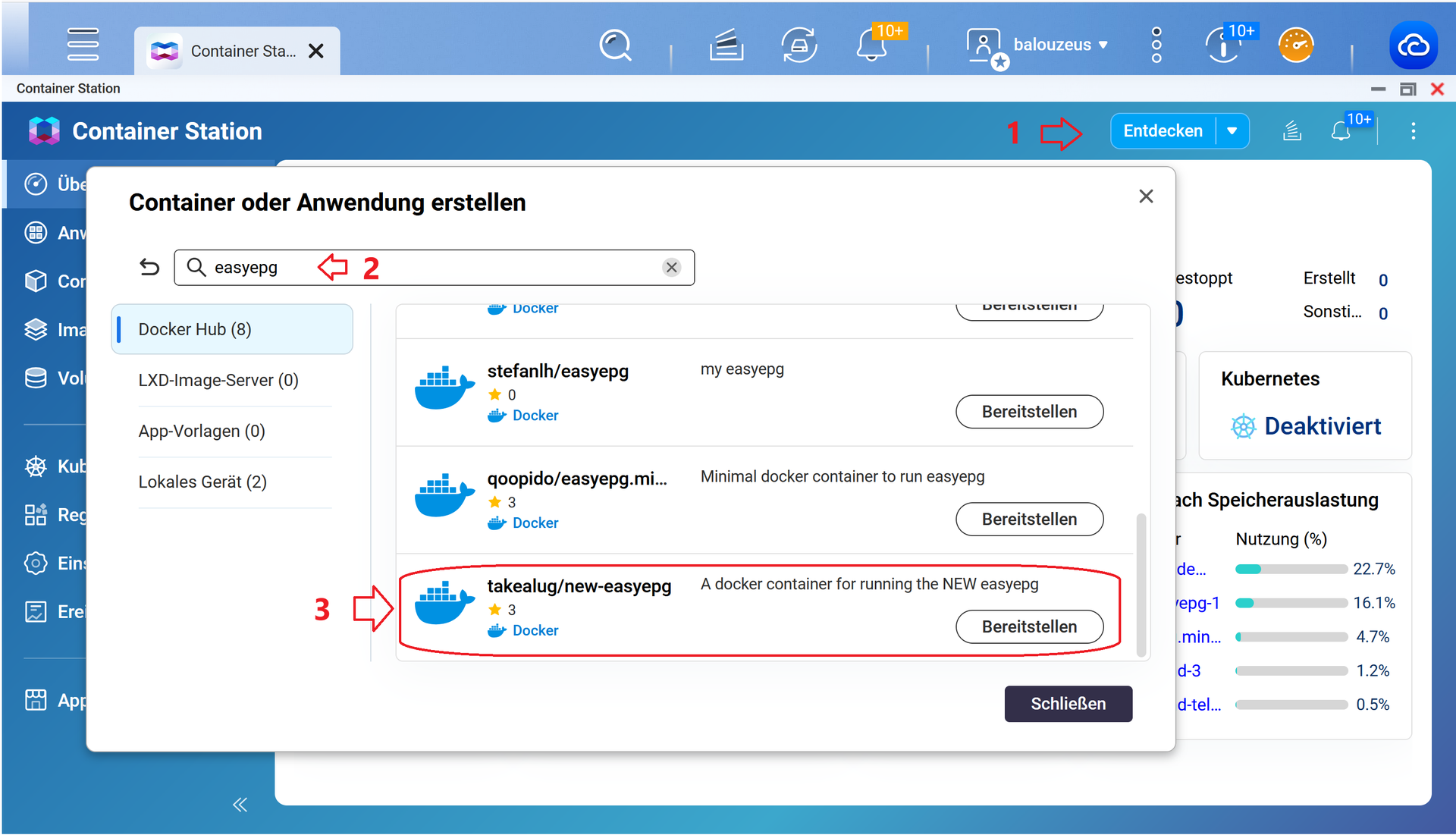Open the QTS main hamburger menu
Image resolution: width=1456 pixels, height=835 pixels.
coord(83,44)
